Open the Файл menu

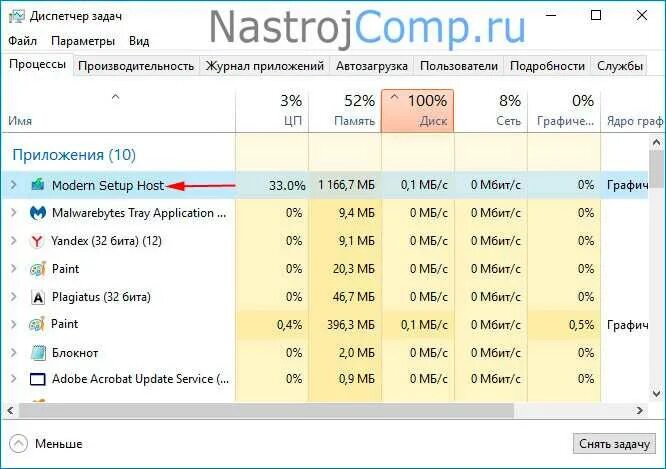pos(23,41)
